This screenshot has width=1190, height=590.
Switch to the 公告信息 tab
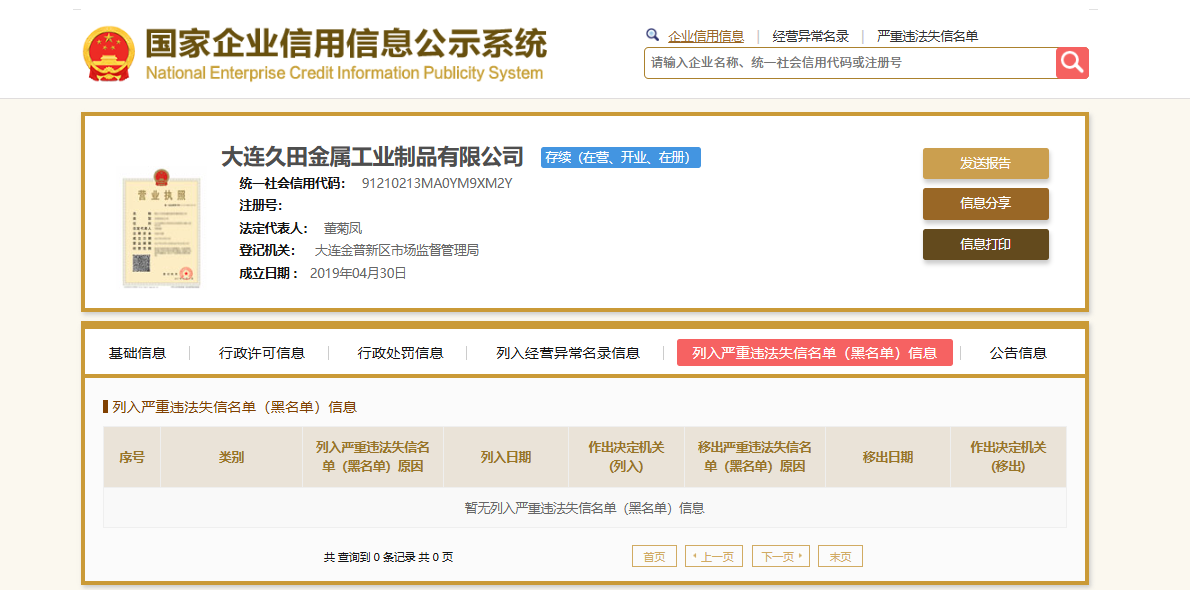tap(1018, 353)
